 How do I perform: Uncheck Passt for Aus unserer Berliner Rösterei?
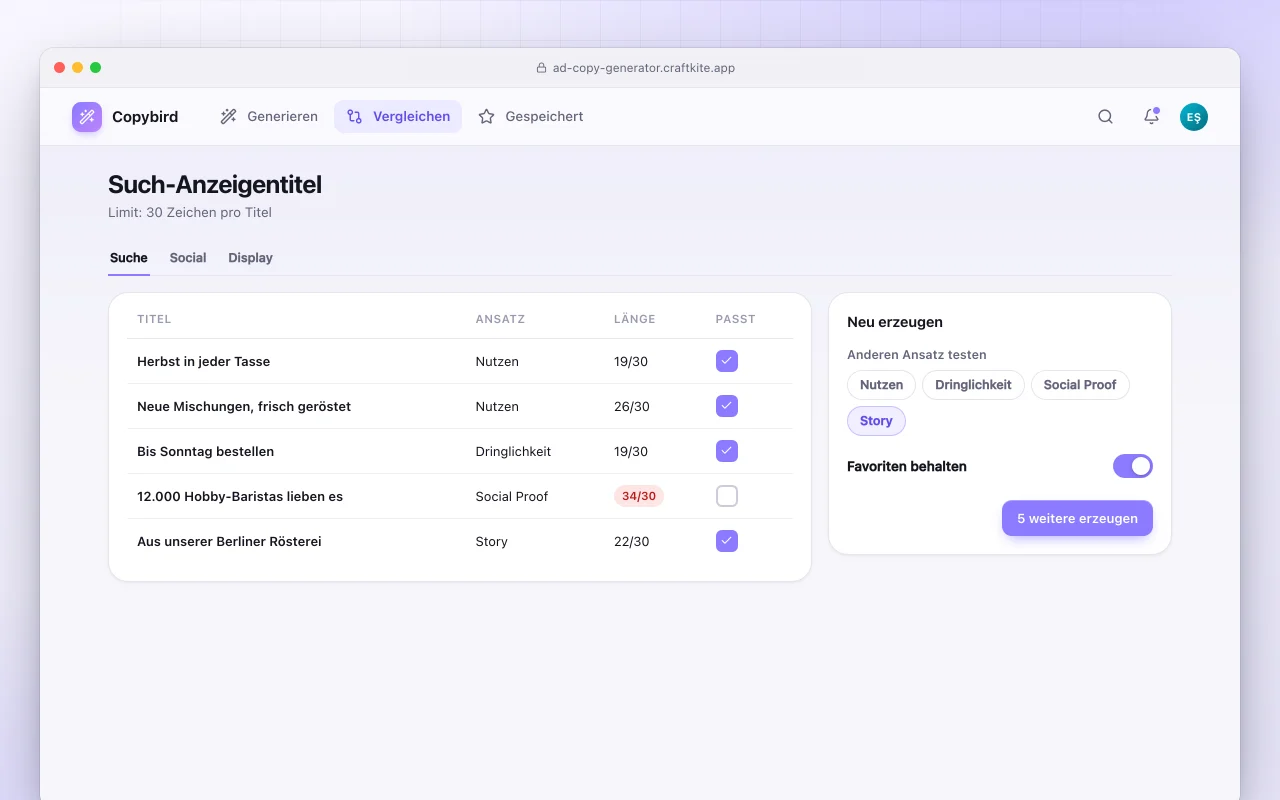pyautogui.click(x=727, y=541)
